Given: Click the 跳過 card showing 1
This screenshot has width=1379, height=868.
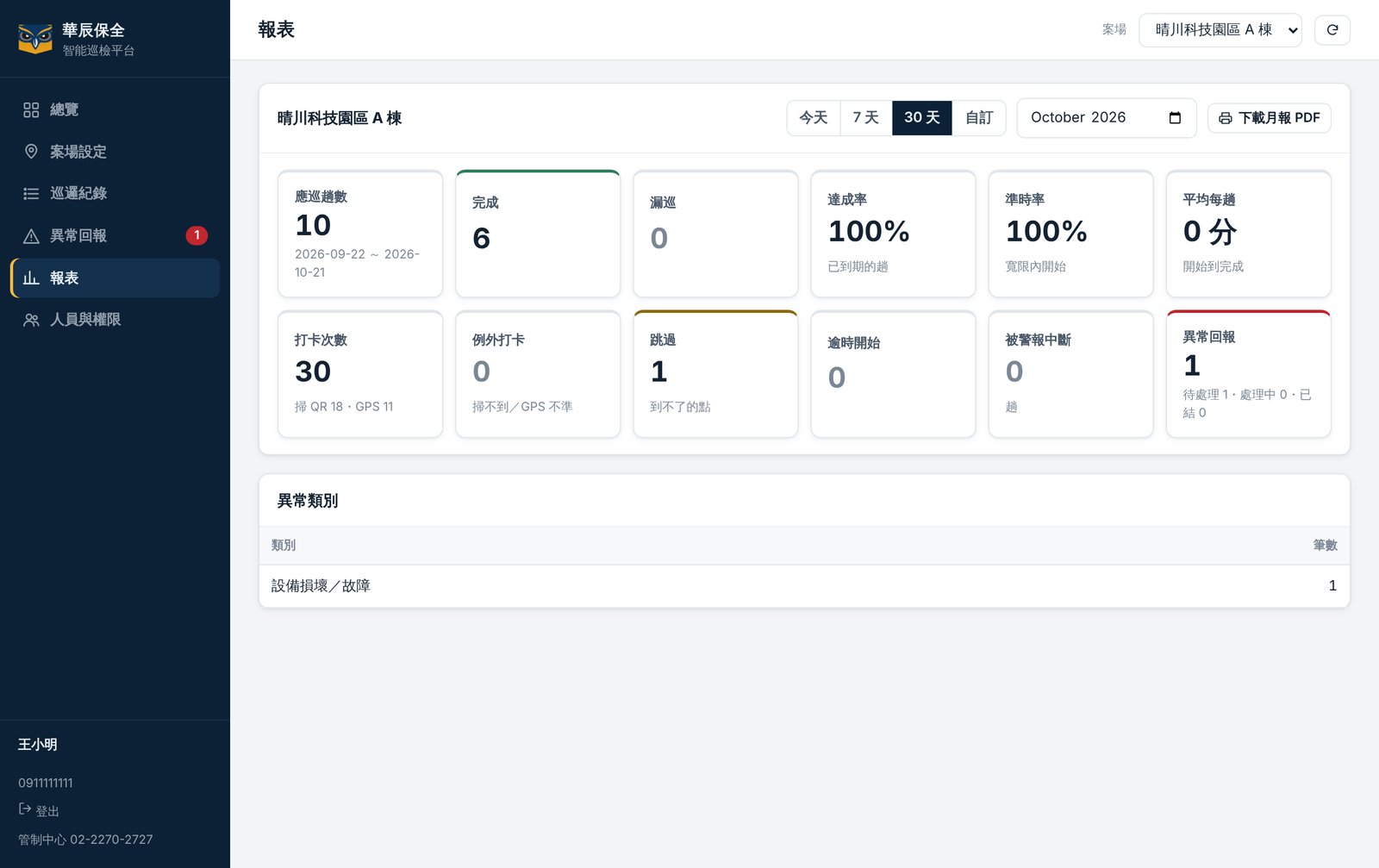Looking at the screenshot, I should (715, 374).
